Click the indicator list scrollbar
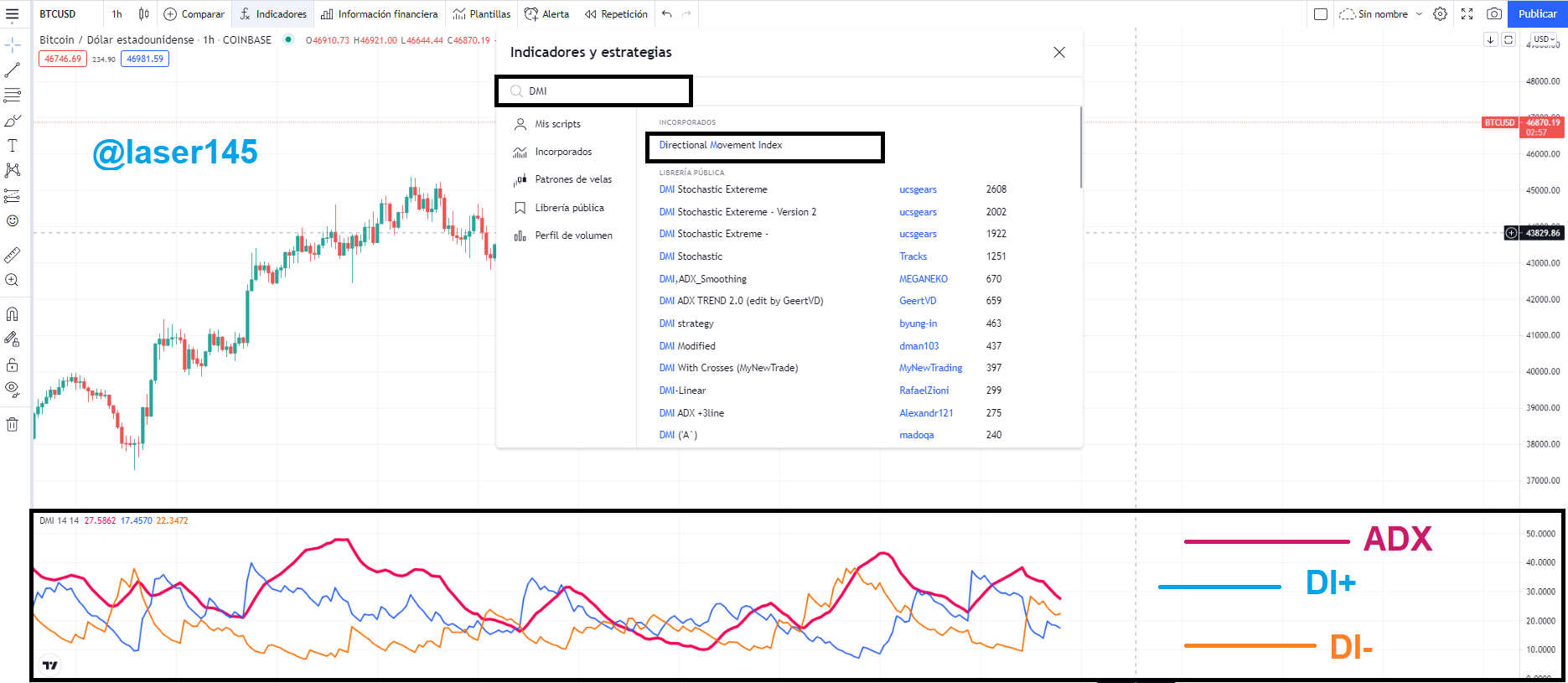The height and width of the screenshot is (683, 1568). (1080, 147)
